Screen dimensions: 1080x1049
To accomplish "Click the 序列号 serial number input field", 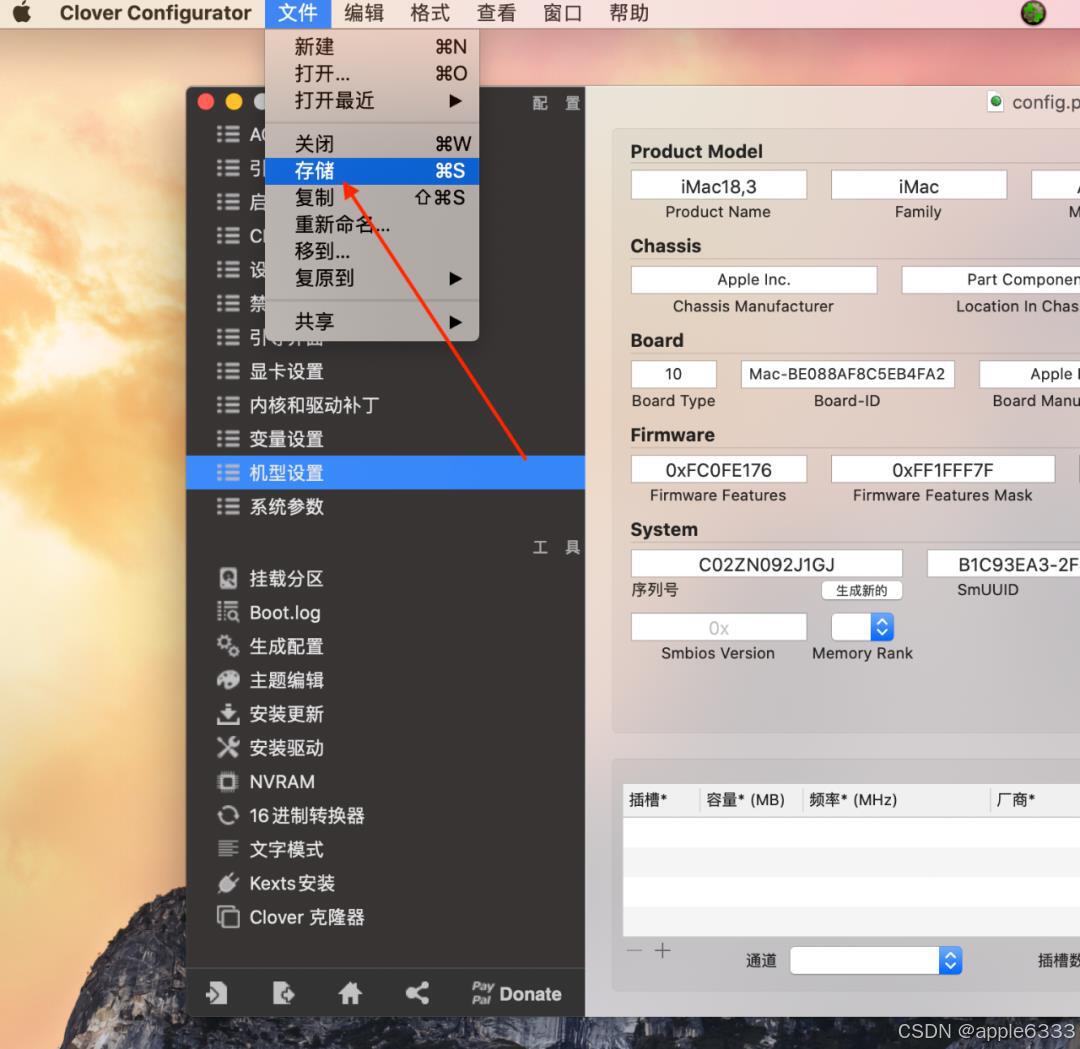I will [766, 564].
